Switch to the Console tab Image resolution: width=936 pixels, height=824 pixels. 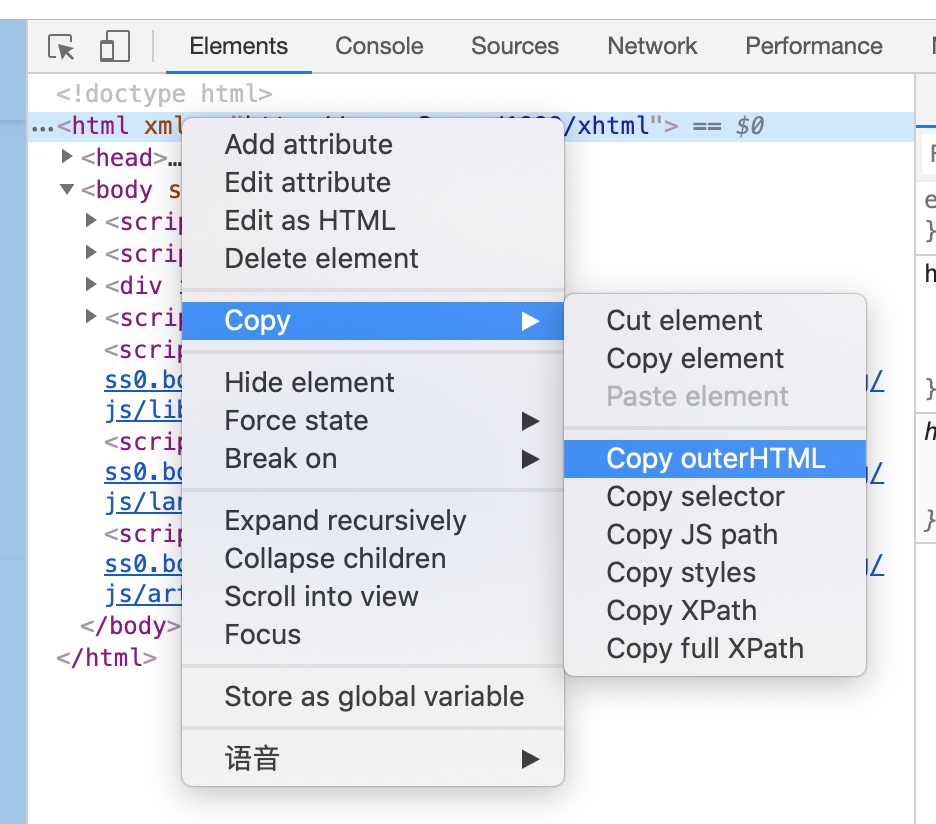pyautogui.click(x=378, y=46)
